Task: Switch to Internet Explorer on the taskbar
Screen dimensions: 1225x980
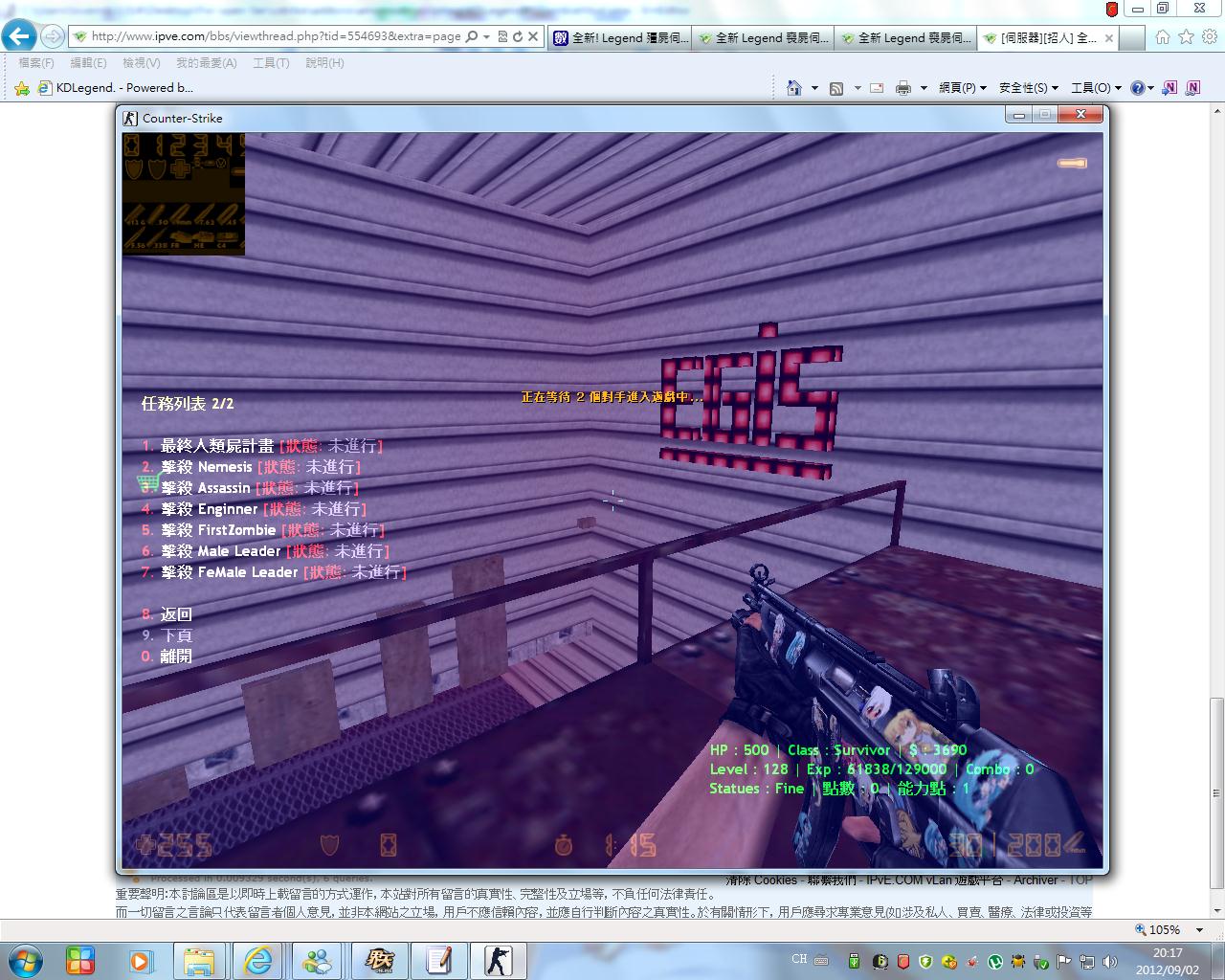Action: click(x=258, y=960)
